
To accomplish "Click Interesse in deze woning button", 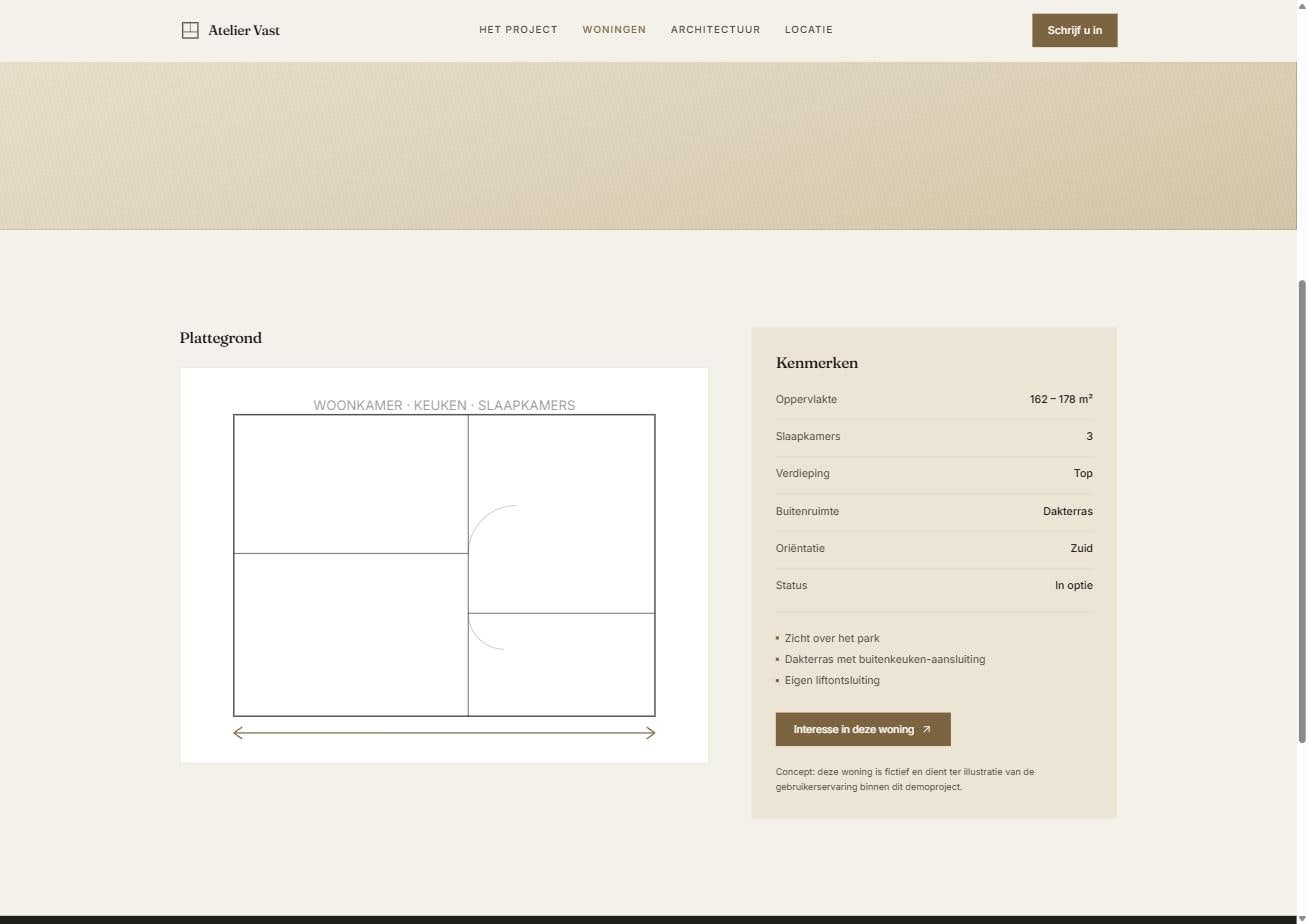I will 863,729.
